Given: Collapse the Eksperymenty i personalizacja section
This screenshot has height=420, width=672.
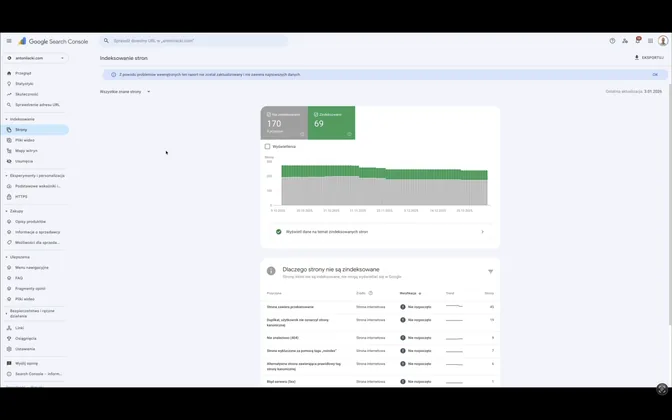Looking at the screenshot, I should [x=35, y=176].
